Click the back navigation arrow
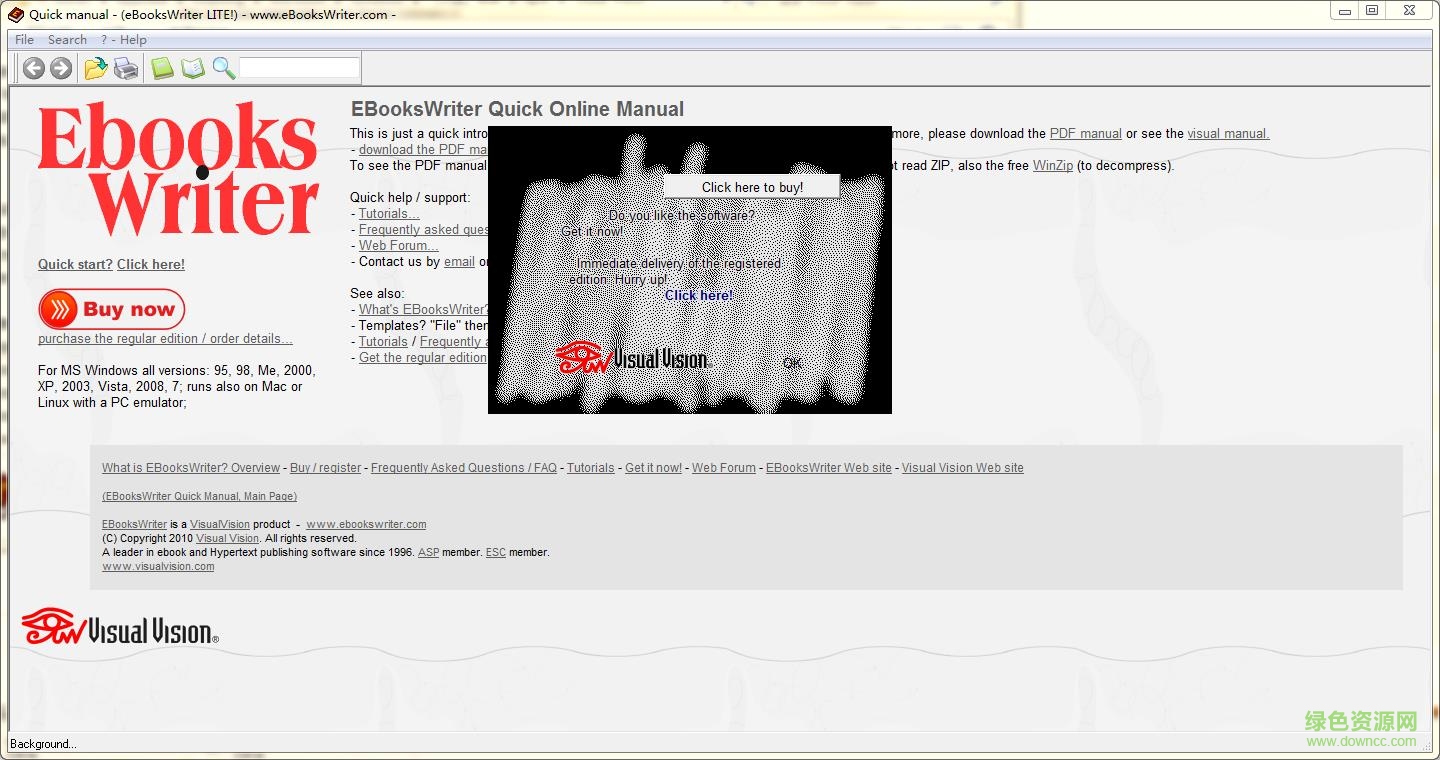 33,67
